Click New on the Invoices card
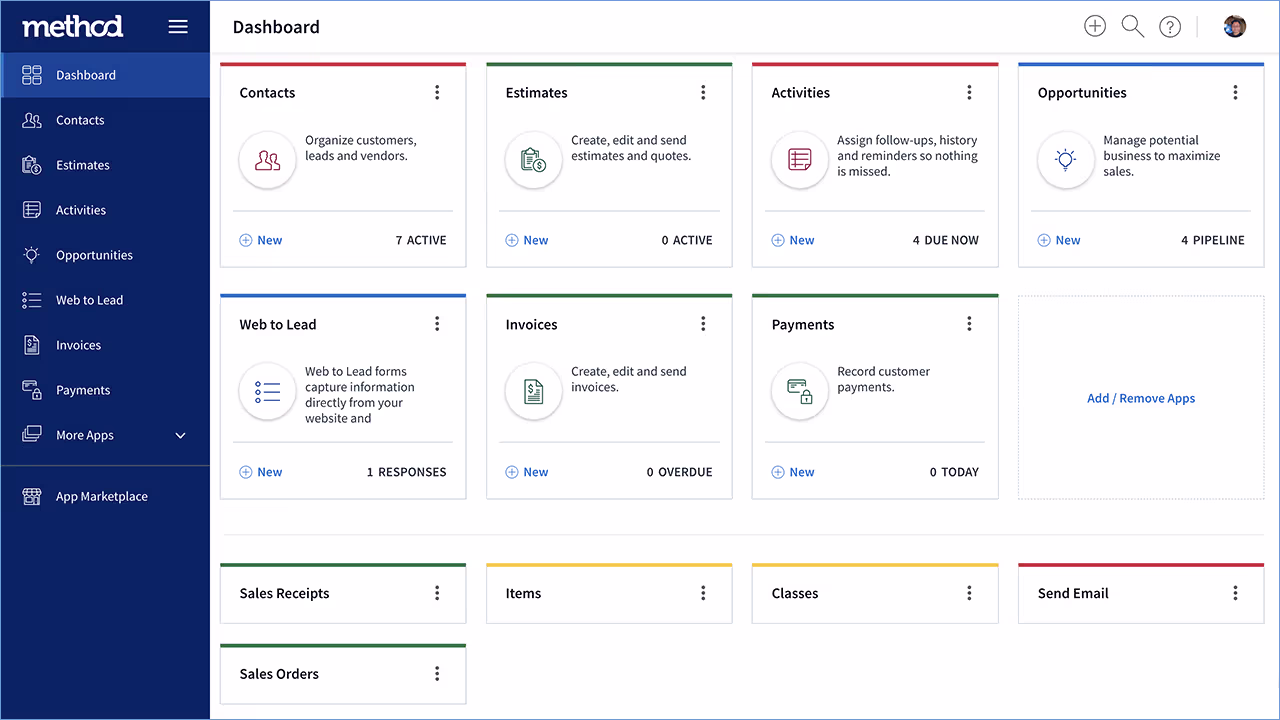The width and height of the screenshot is (1280, 720). pyautogui.click(x=527, y=471)
